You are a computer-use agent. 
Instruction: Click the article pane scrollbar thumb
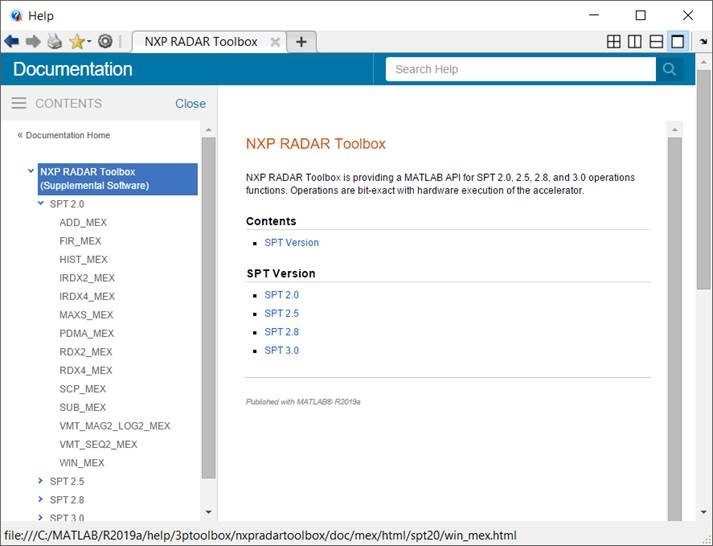675,329
